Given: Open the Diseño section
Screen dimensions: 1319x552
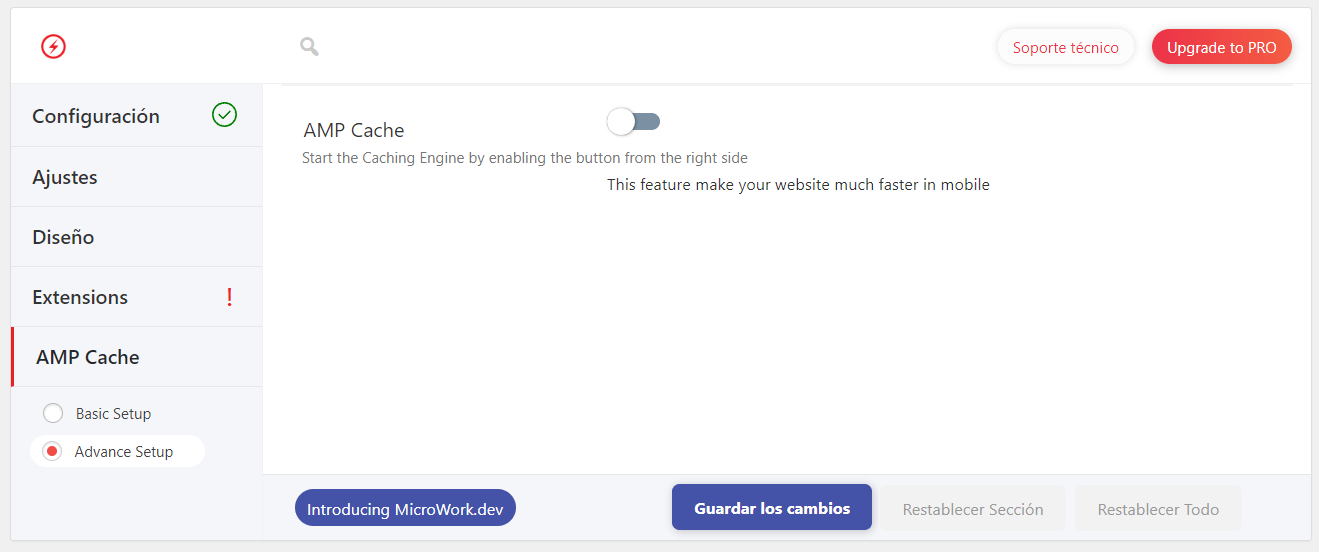Looking at the screenshot, I should click(x=136, y=237).
